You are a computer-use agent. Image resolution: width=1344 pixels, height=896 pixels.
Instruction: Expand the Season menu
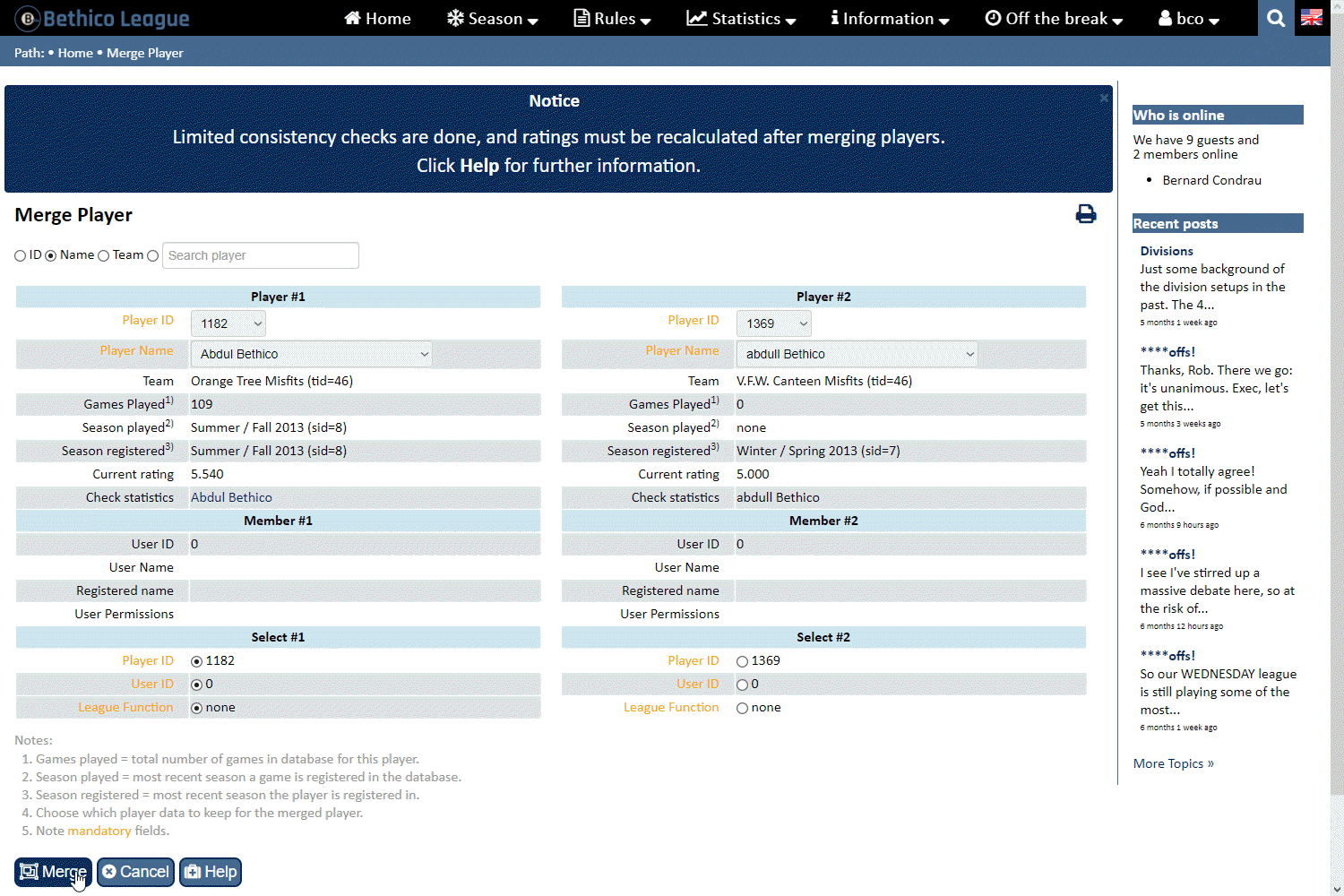click(x=492, y=18)
